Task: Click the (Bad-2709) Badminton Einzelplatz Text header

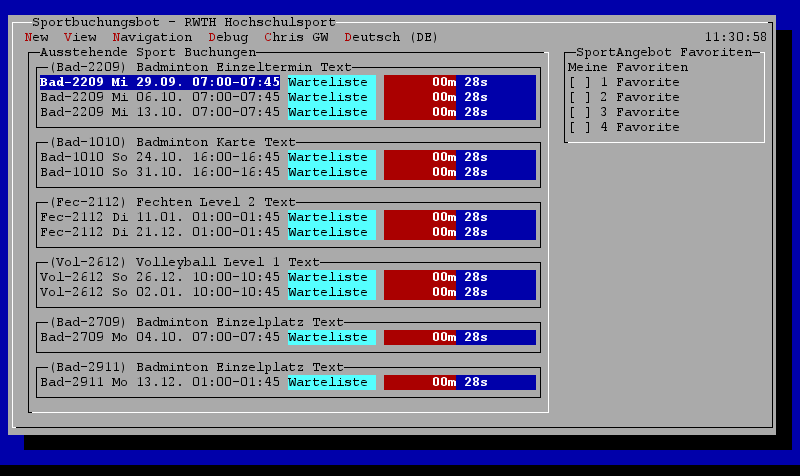Action: (x=196, y=322)
